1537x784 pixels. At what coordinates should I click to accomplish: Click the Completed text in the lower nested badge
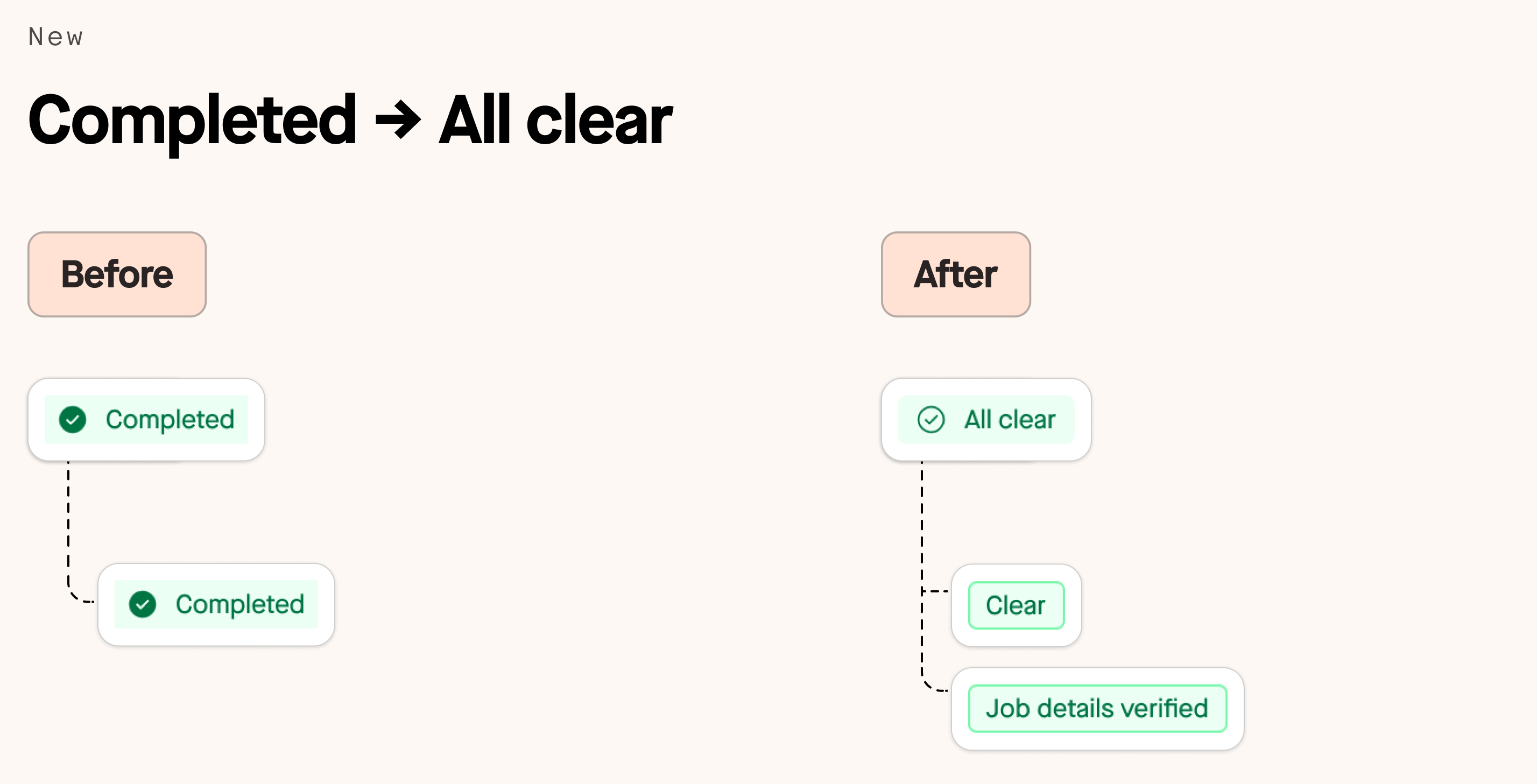pyautogui.click(x=240, y=605)
